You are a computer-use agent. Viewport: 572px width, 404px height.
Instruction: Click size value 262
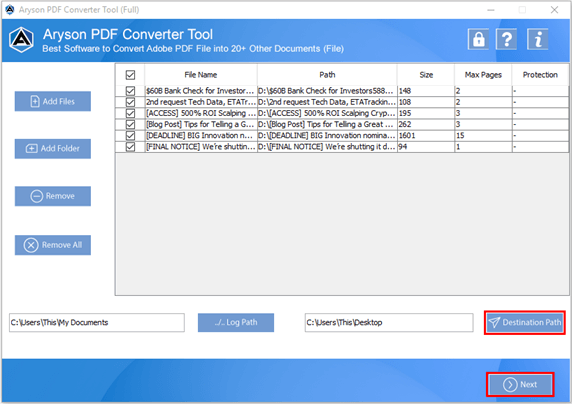coord(405,124)
